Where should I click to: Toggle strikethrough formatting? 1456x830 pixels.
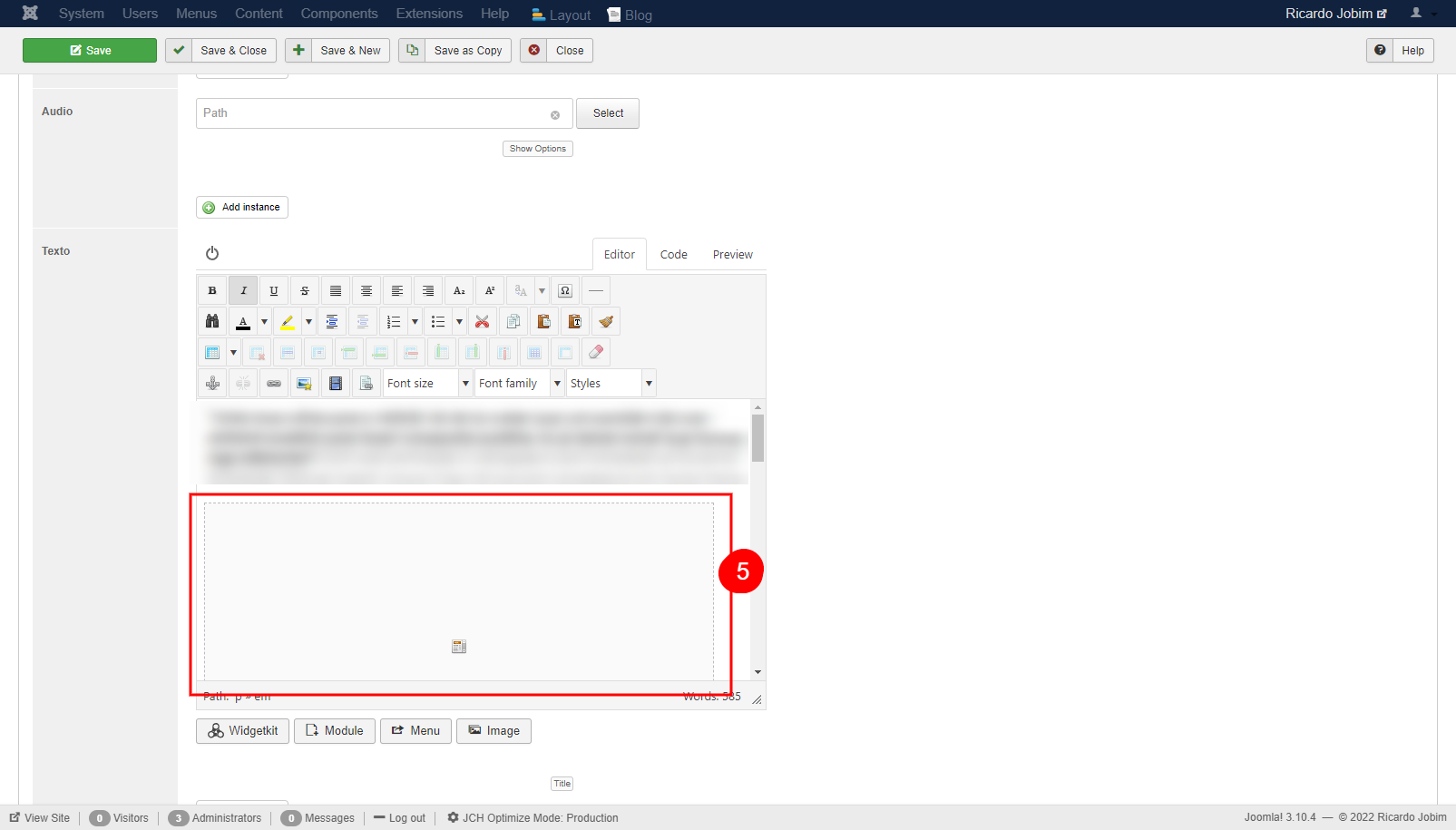304,290
